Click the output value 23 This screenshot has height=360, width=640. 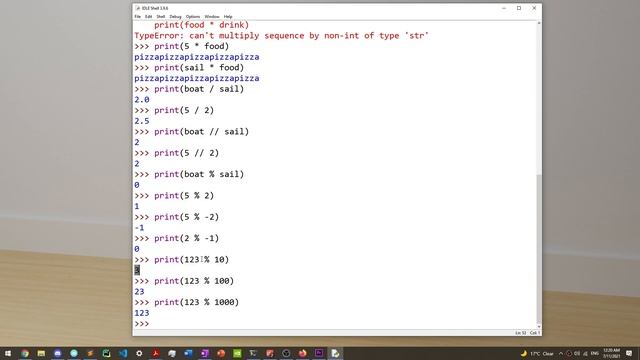point(139,292)
